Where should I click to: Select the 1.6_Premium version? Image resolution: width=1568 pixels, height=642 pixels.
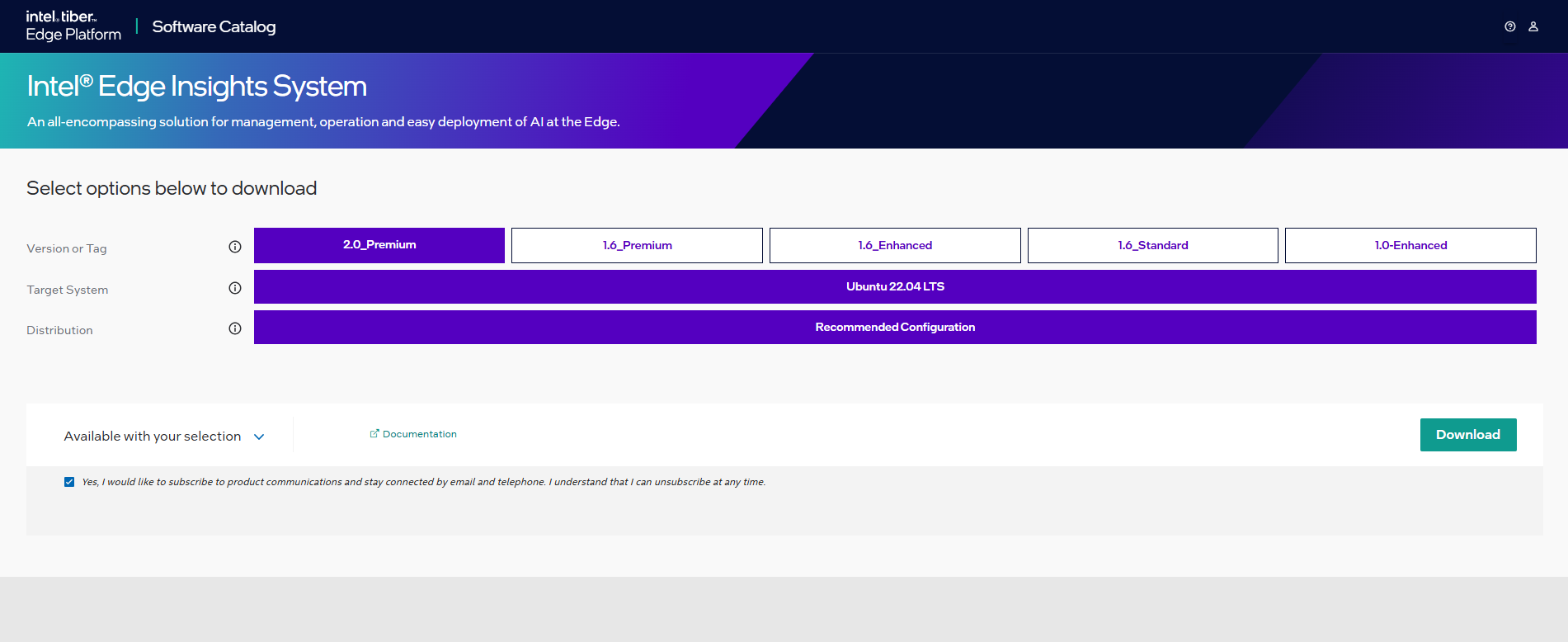[637, 245]
